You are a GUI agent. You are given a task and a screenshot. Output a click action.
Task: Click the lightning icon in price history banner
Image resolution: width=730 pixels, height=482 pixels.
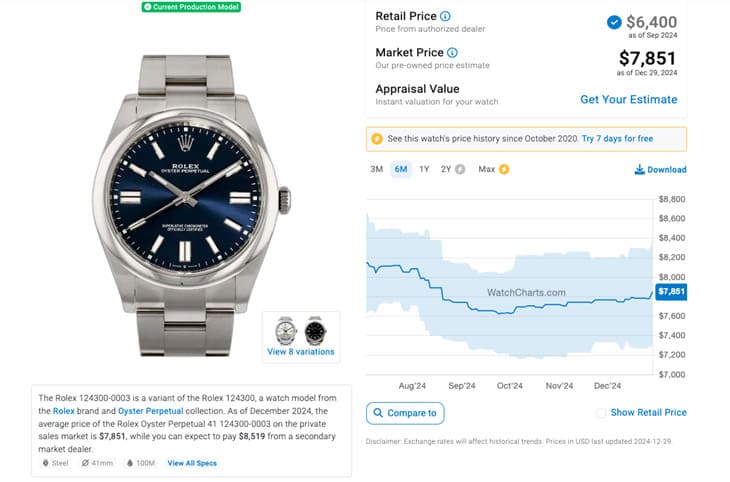pos(376,138)
